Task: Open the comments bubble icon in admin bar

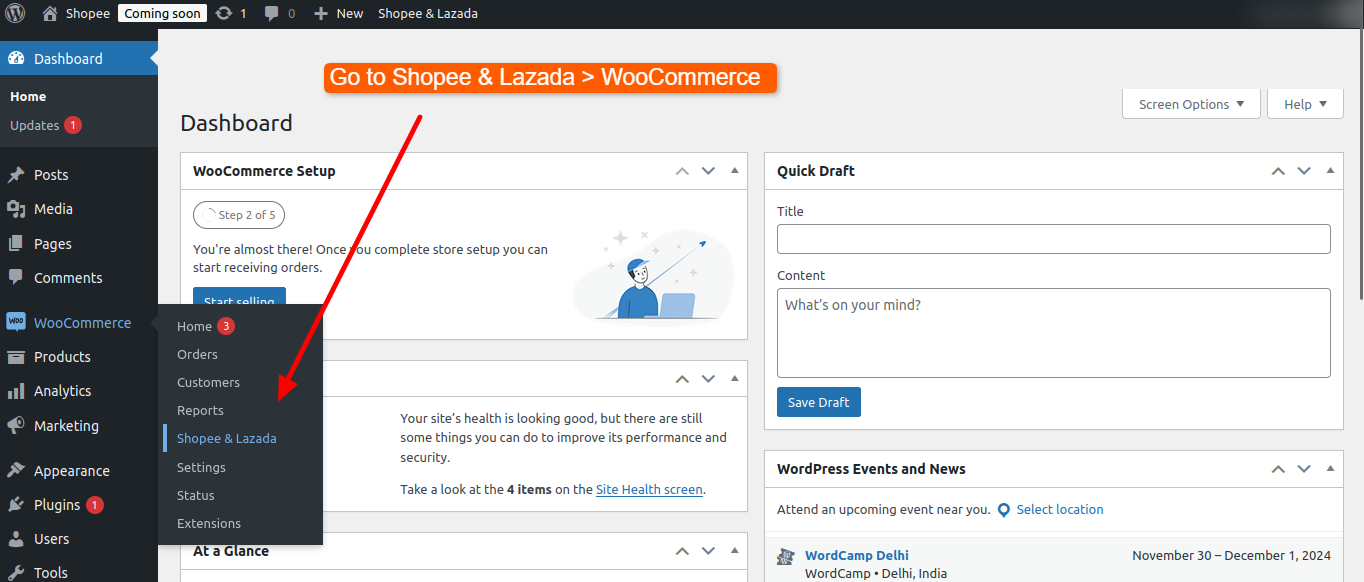Action: click(x=272, y=14)
